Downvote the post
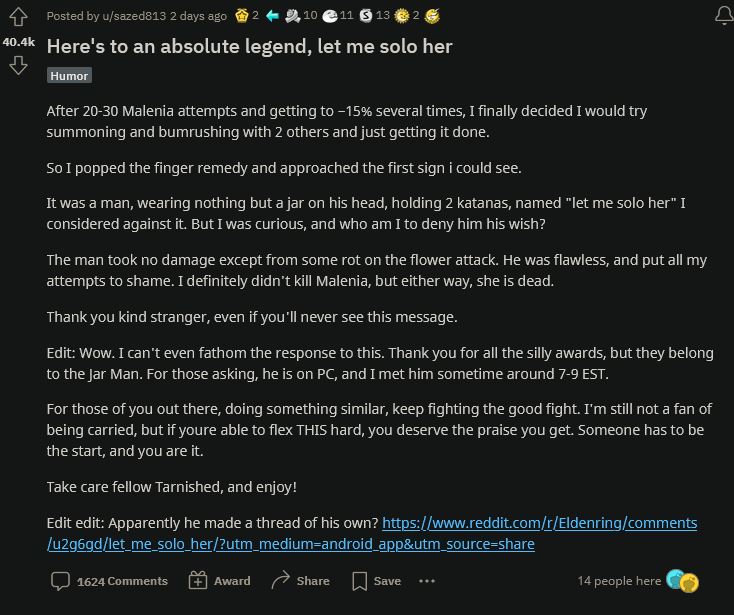Viewport: 734px width, 615px height. click(17, 66)
